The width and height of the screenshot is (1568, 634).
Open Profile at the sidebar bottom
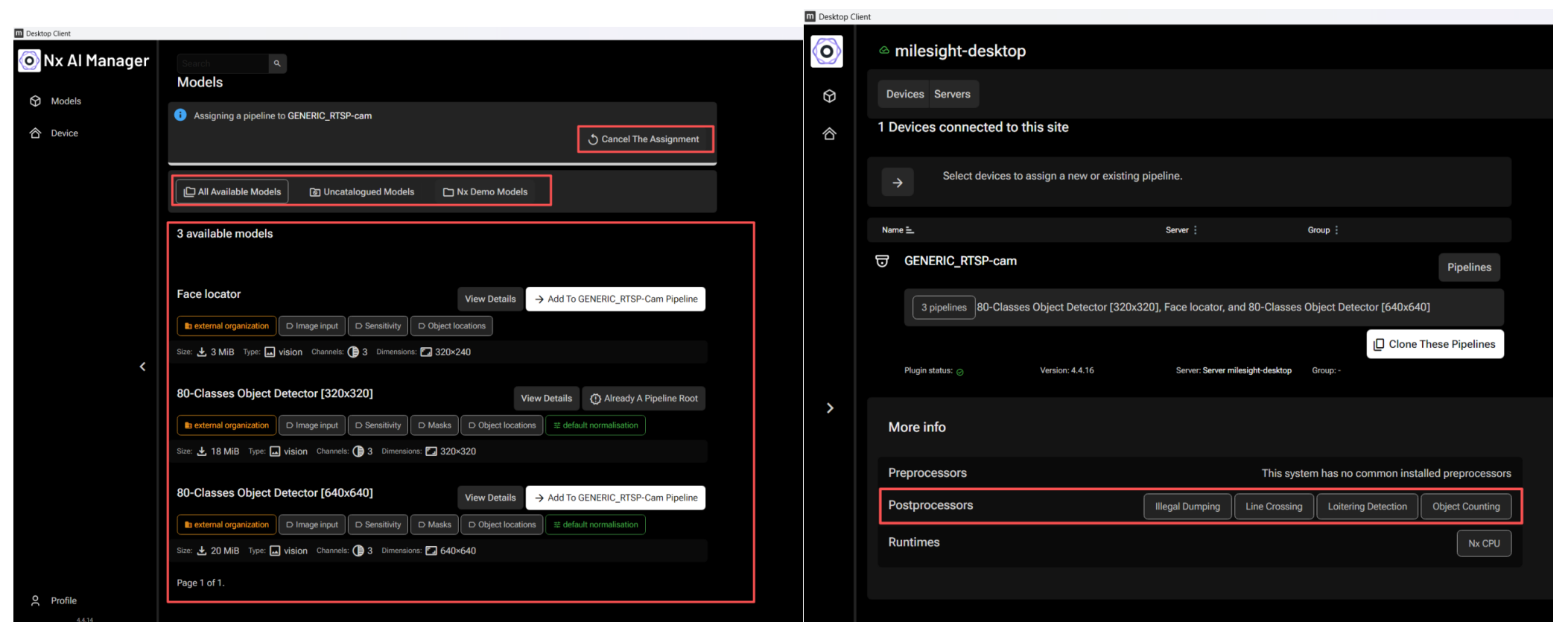tap(63, 600)
